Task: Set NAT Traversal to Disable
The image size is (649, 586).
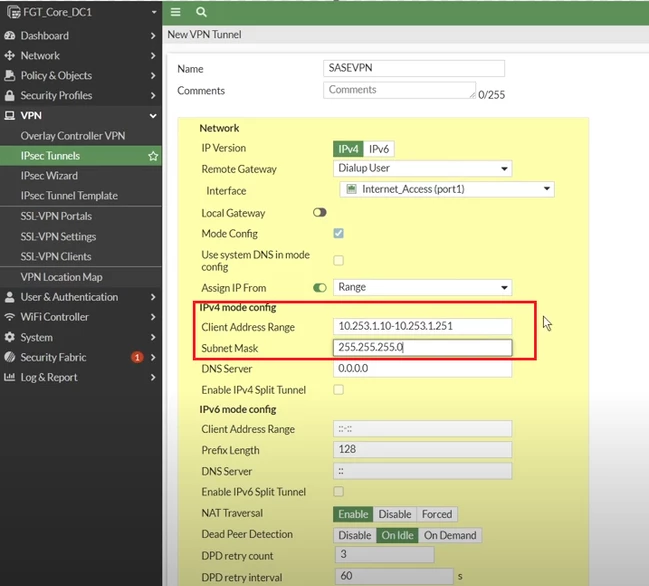Action: point(395,514)
